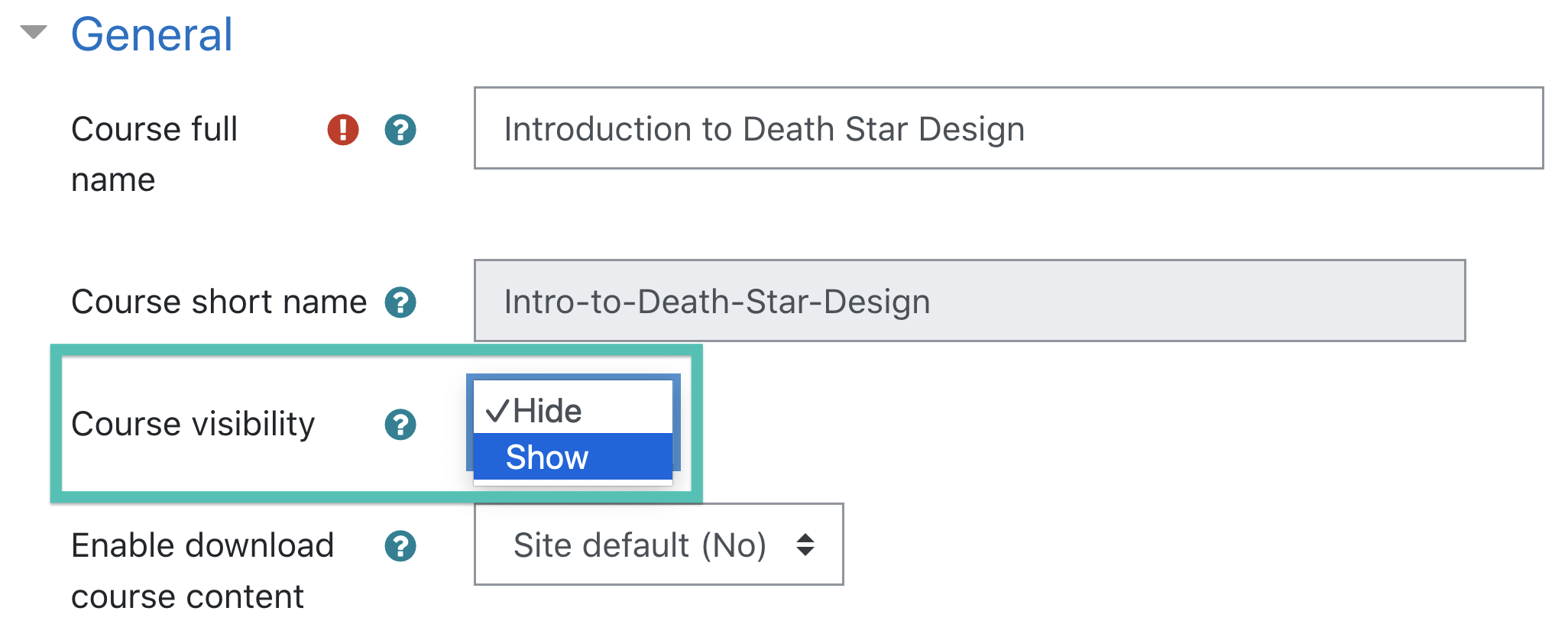Select Hide in the visibility dropdown
The image size is (1568, 640).
(547, 411)
